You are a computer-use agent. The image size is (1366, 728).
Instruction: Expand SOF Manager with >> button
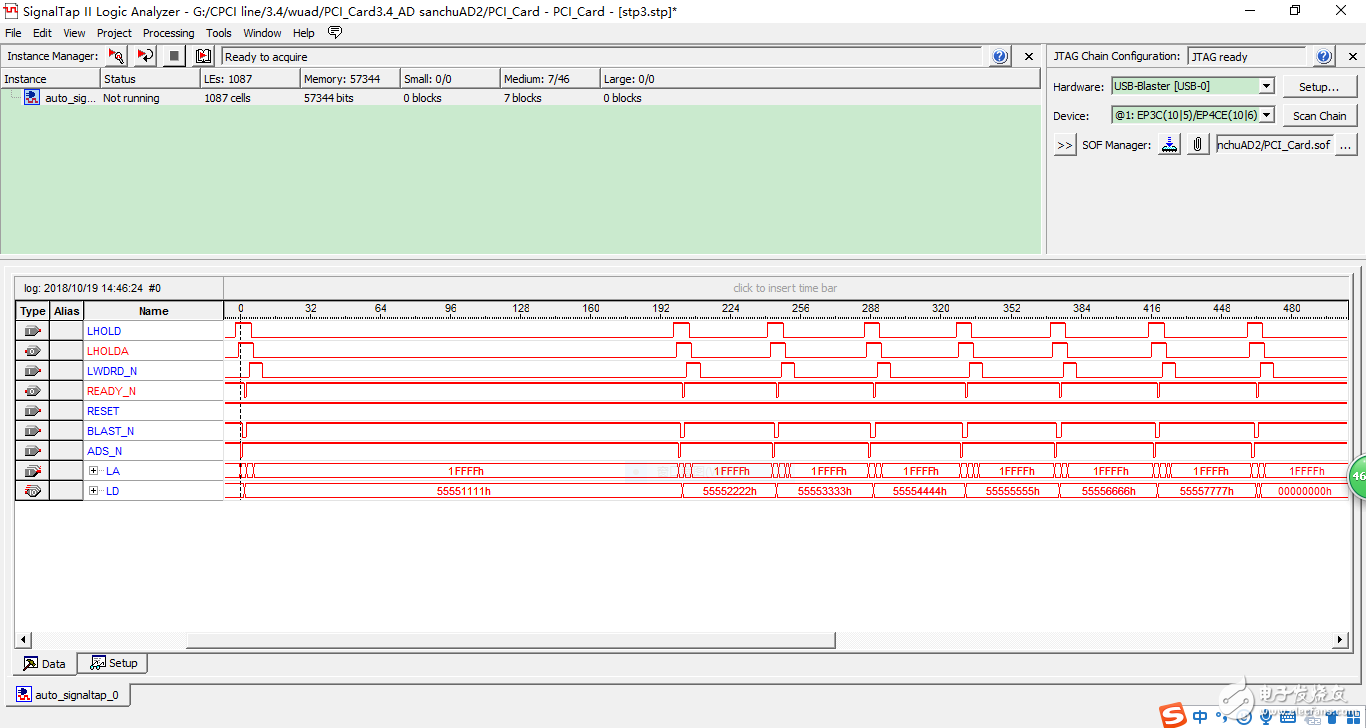(1065, 145)
